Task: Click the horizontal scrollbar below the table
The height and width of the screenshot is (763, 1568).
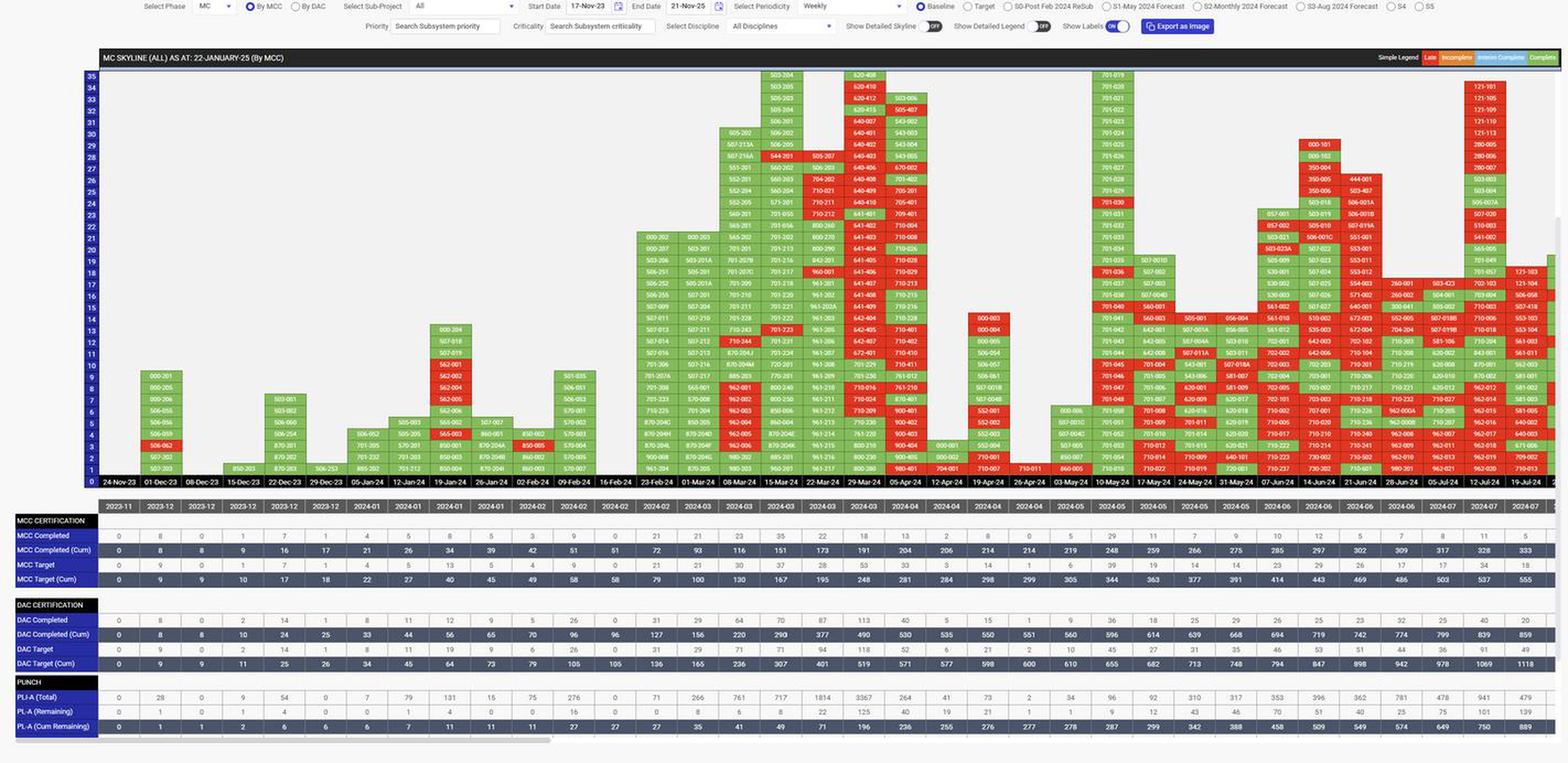Action: [283, 740]
